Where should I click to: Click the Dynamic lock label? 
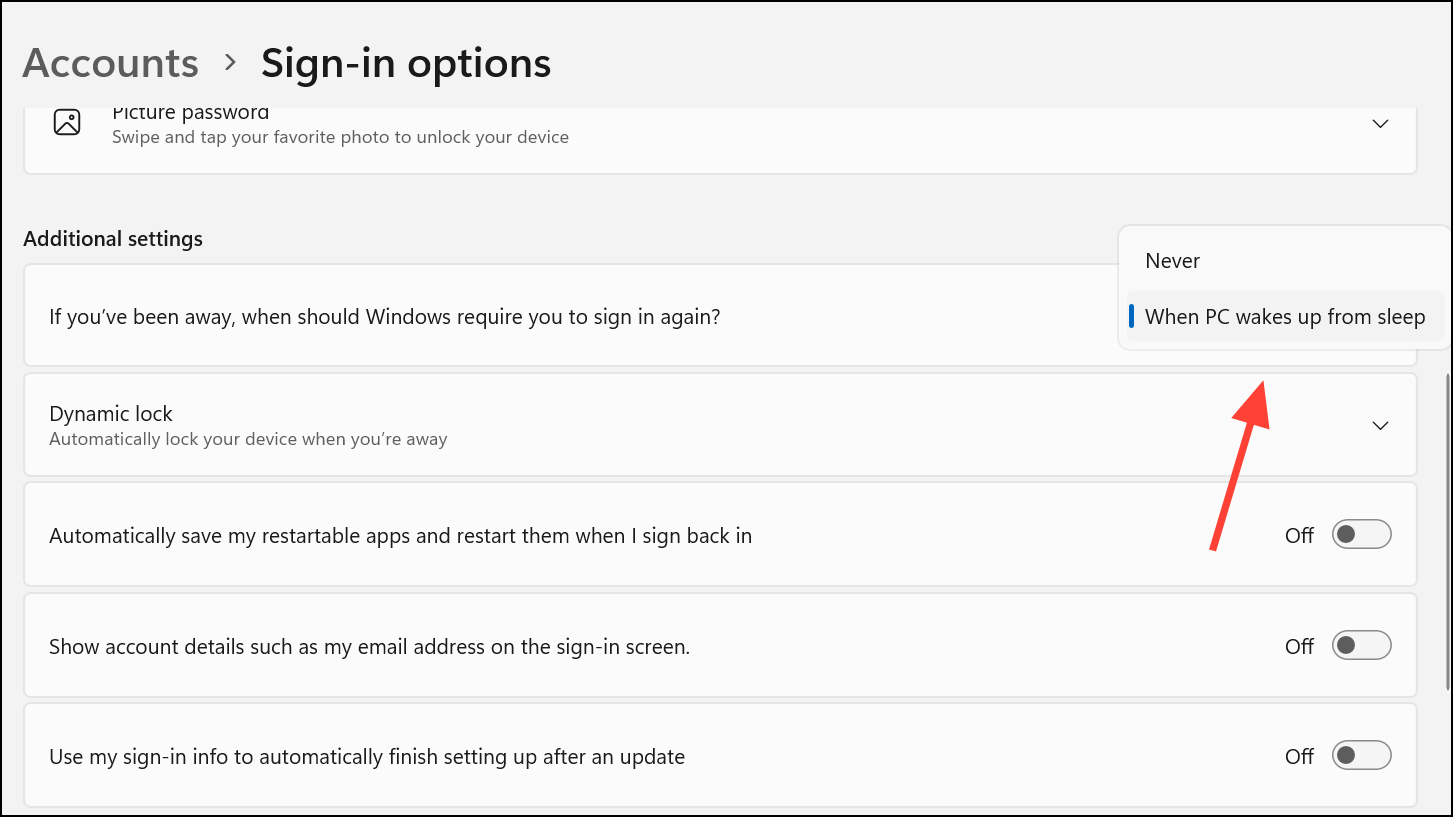(x=111, y=414)
